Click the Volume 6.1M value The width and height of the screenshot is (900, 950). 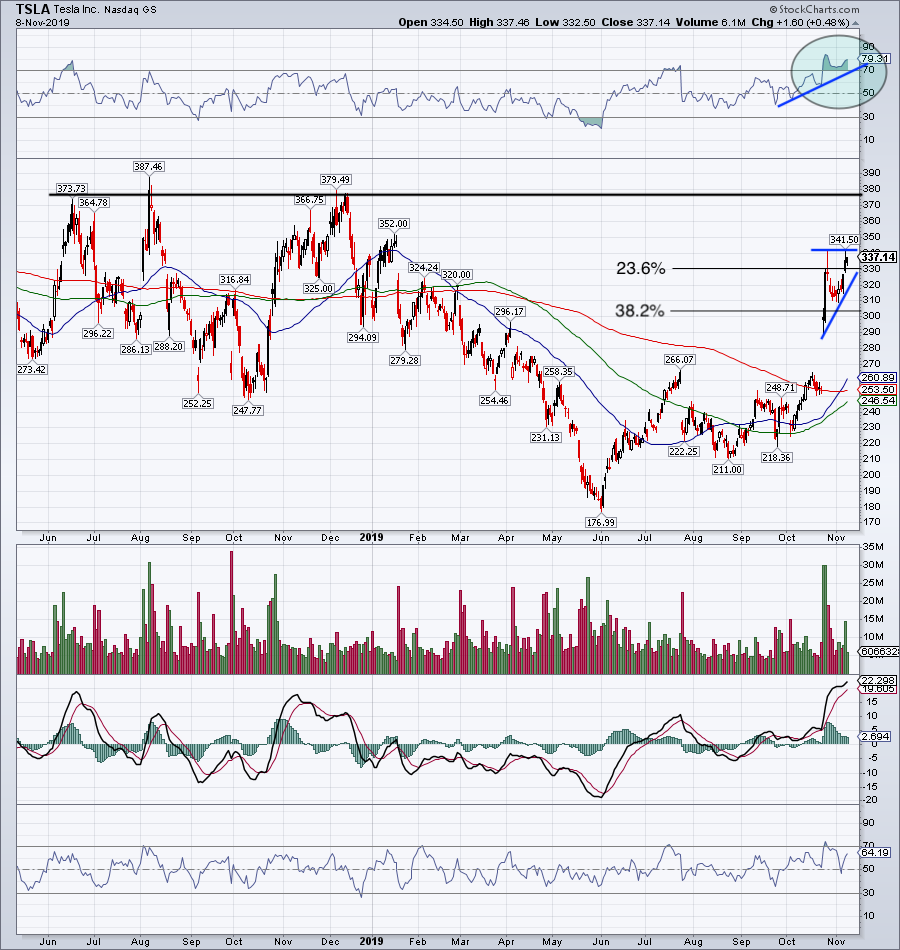click(x=710, y=22)
